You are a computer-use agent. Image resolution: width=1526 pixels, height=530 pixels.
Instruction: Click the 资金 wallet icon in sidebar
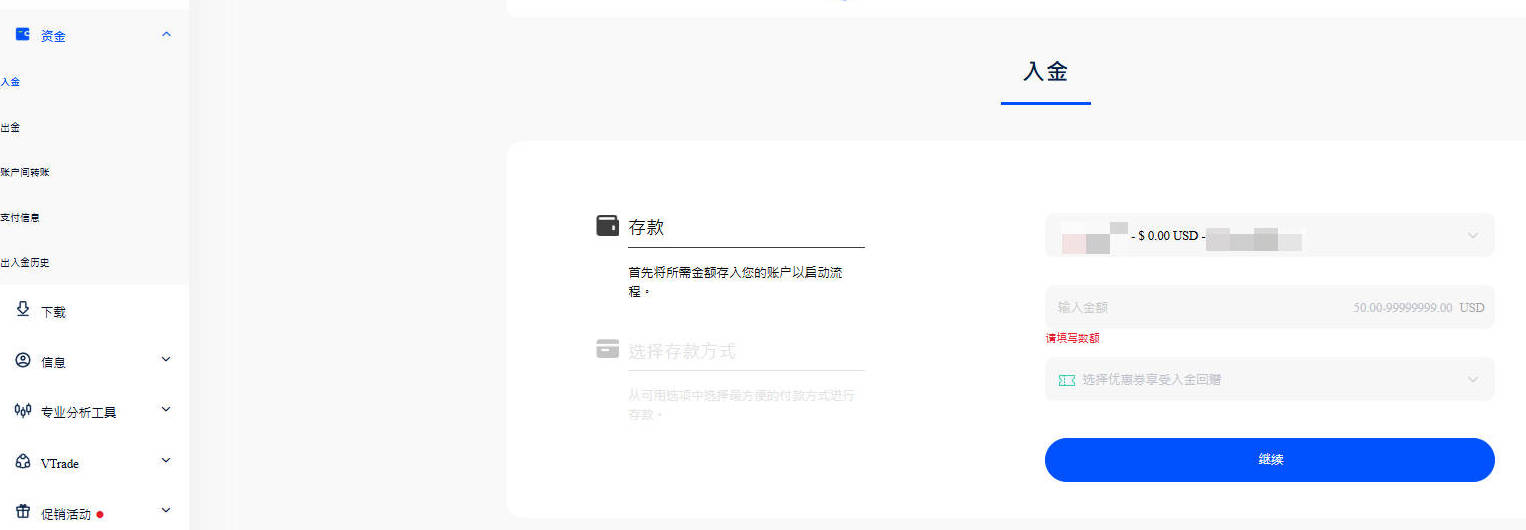[23, 35]
